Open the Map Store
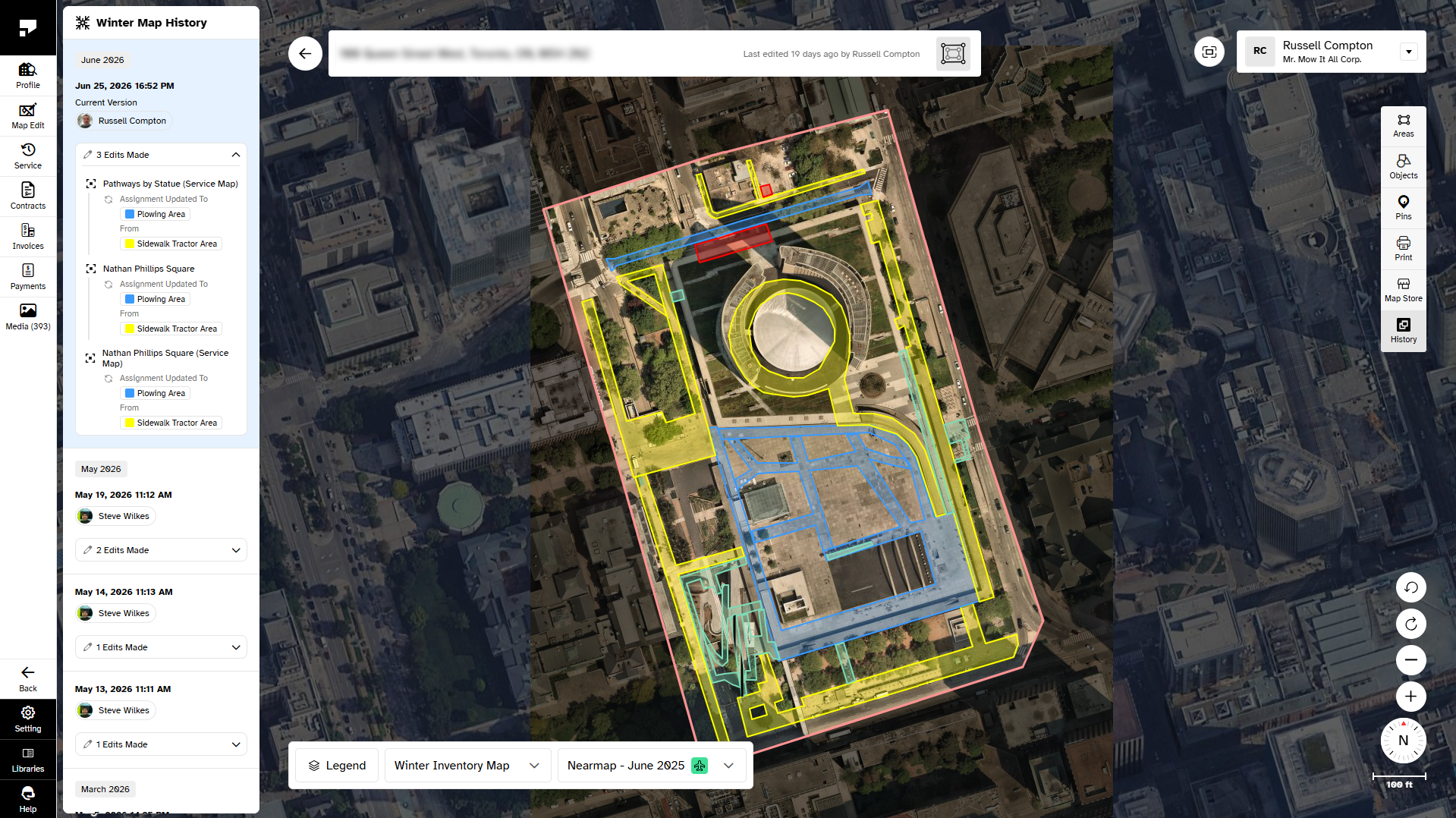This screenshot has height=818, width=1456. click(x=1403, y=290)
